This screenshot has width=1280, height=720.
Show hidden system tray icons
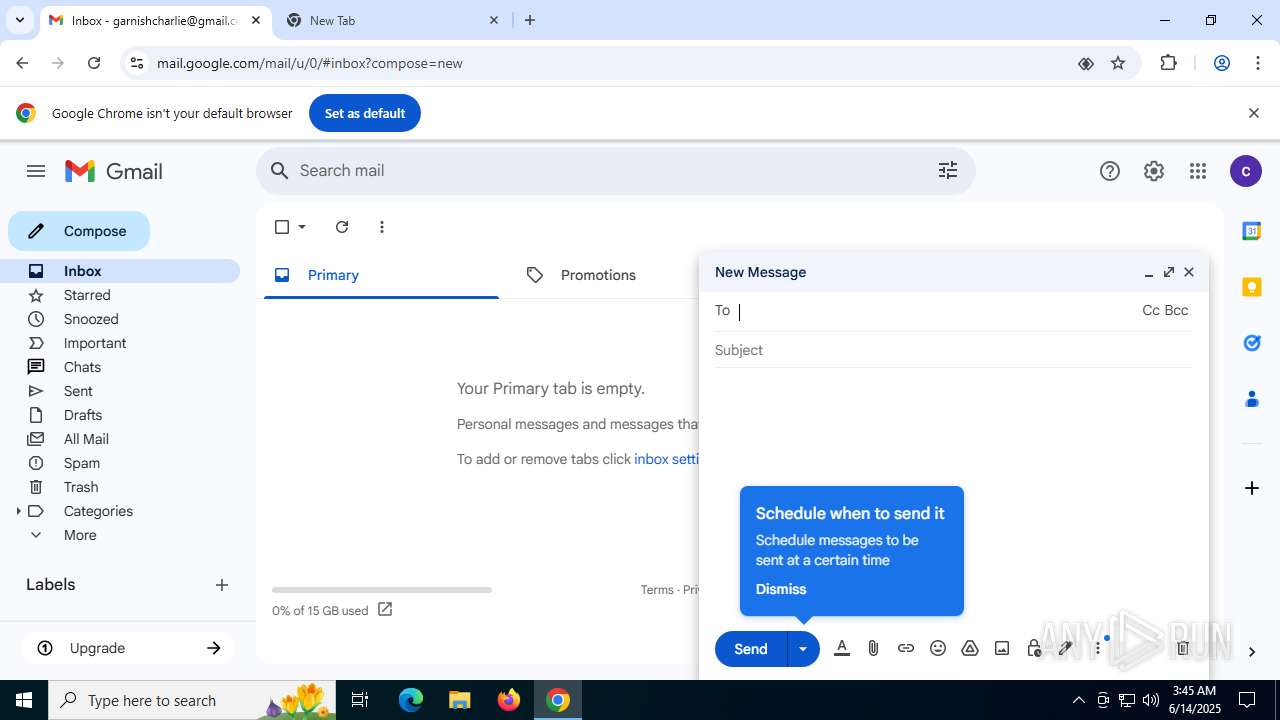point(1078,700)
